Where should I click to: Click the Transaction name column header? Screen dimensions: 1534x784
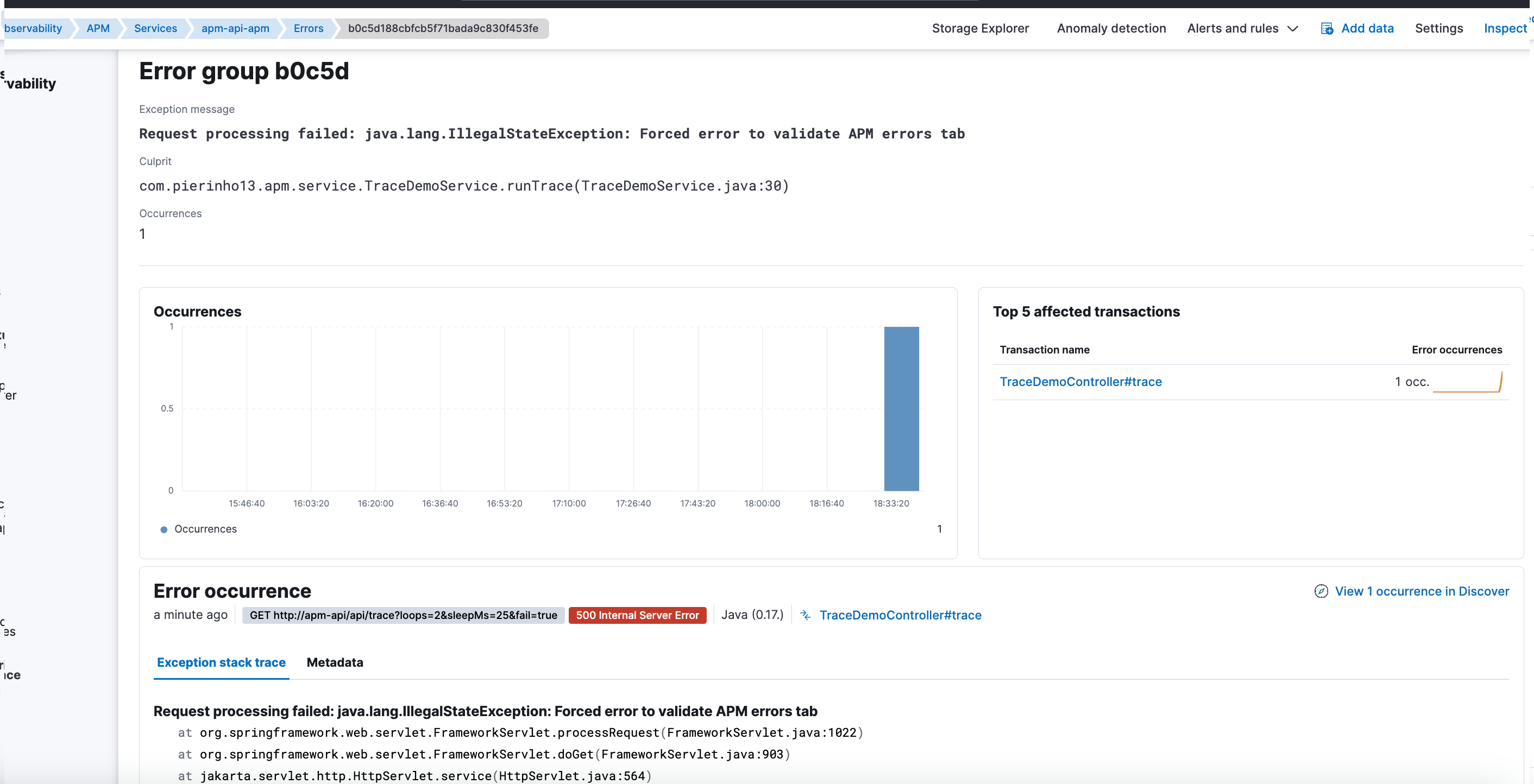[1045, 350]
